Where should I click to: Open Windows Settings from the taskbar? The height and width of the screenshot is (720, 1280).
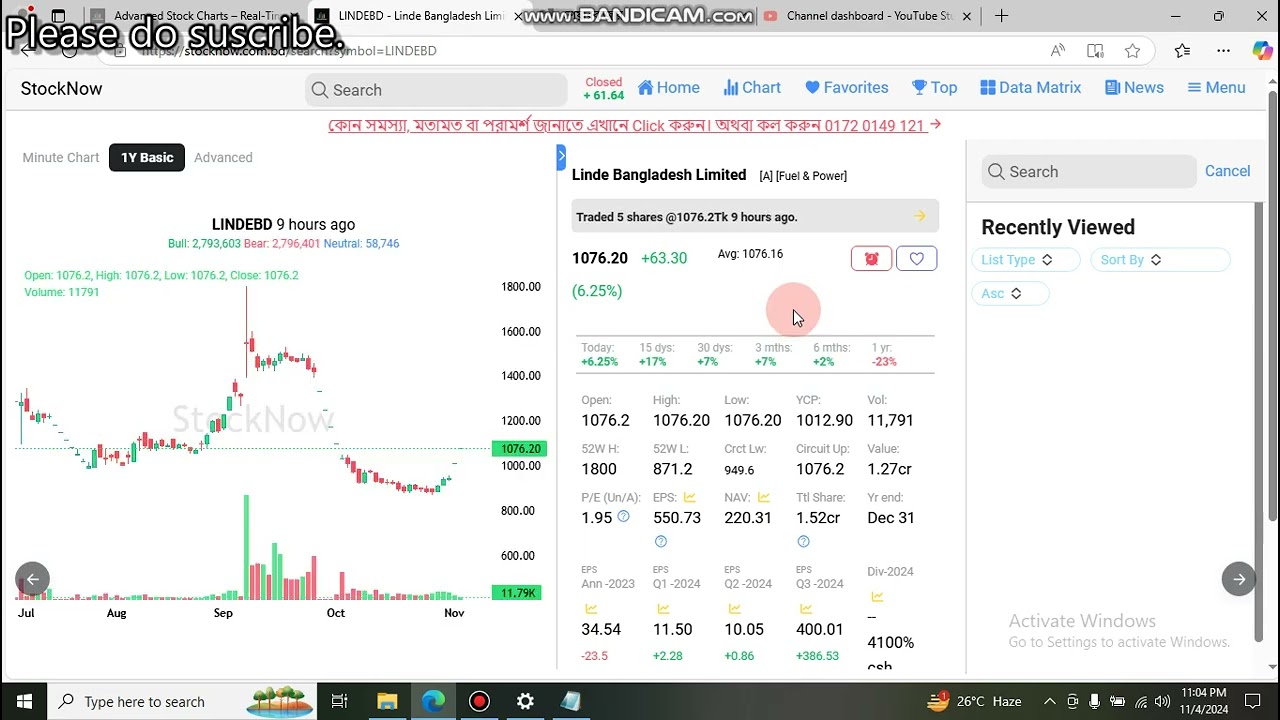point(525,701)
